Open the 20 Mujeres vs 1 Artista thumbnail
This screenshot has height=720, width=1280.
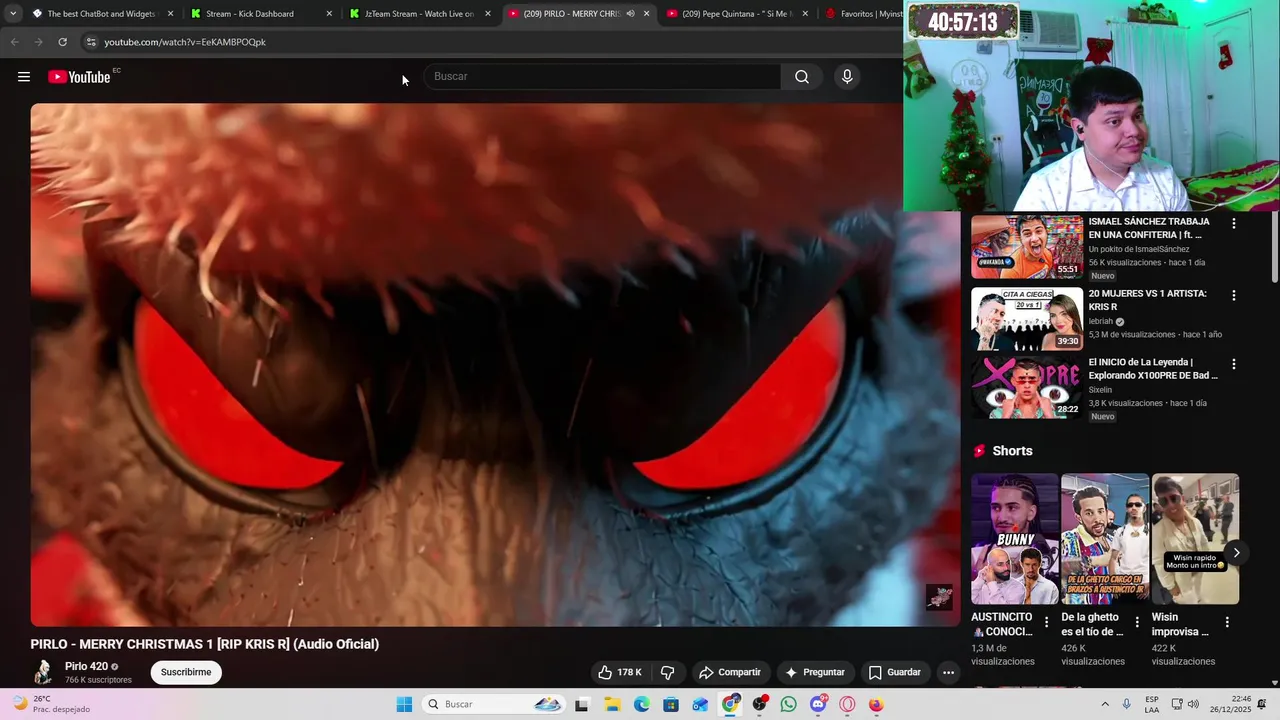[x=1027, y=319]
